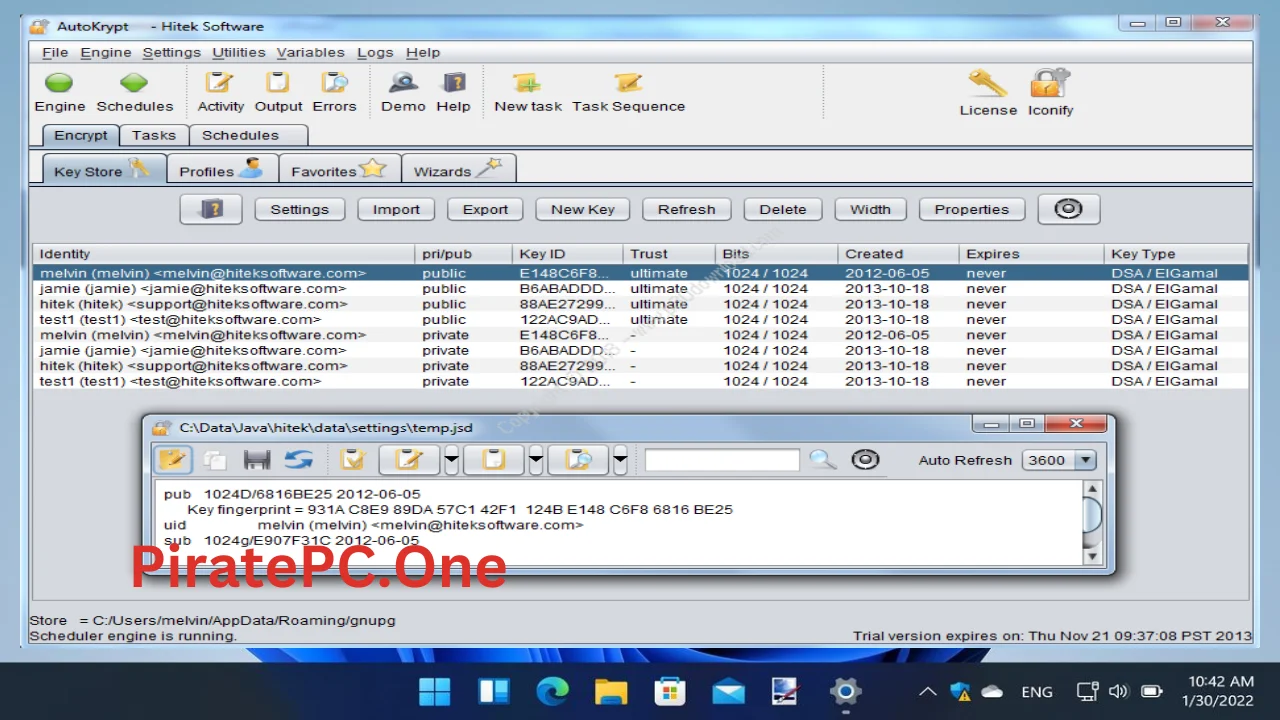The height and width of the screenshot is (720, 1280).
Task: Open the Logs menu
Action: [x=375, y=52]
